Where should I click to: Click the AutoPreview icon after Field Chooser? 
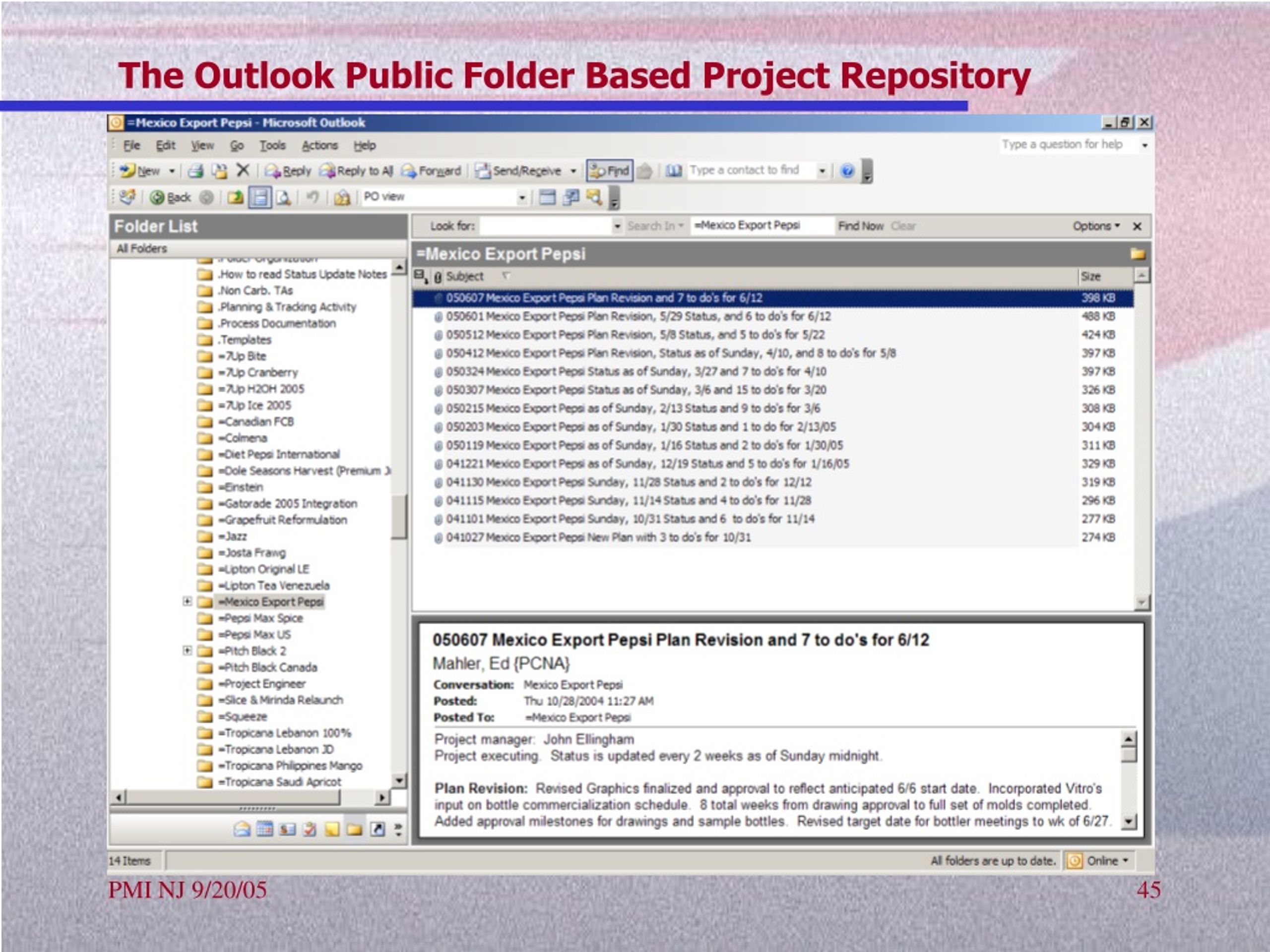click(594, 197)
